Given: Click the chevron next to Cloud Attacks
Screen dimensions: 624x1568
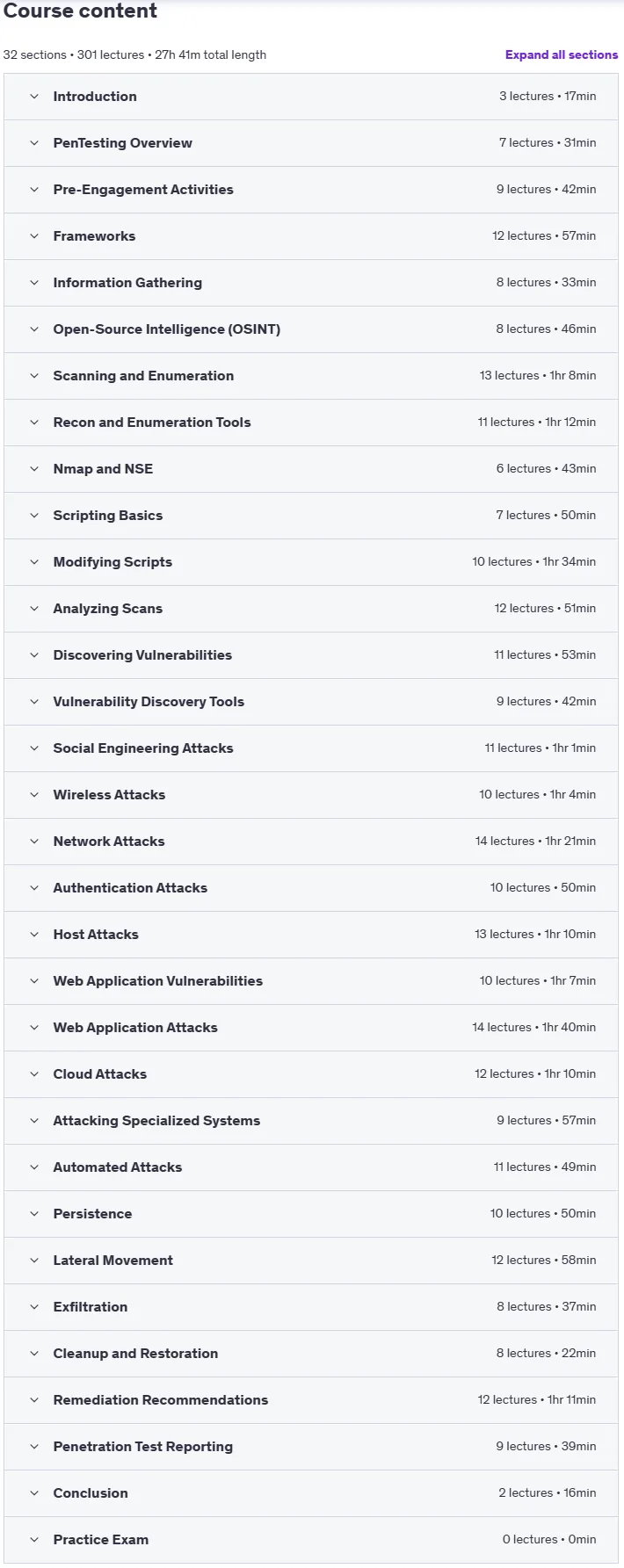Looking at the screenshot, I should pyautogui.click(x=34, y=1074).
